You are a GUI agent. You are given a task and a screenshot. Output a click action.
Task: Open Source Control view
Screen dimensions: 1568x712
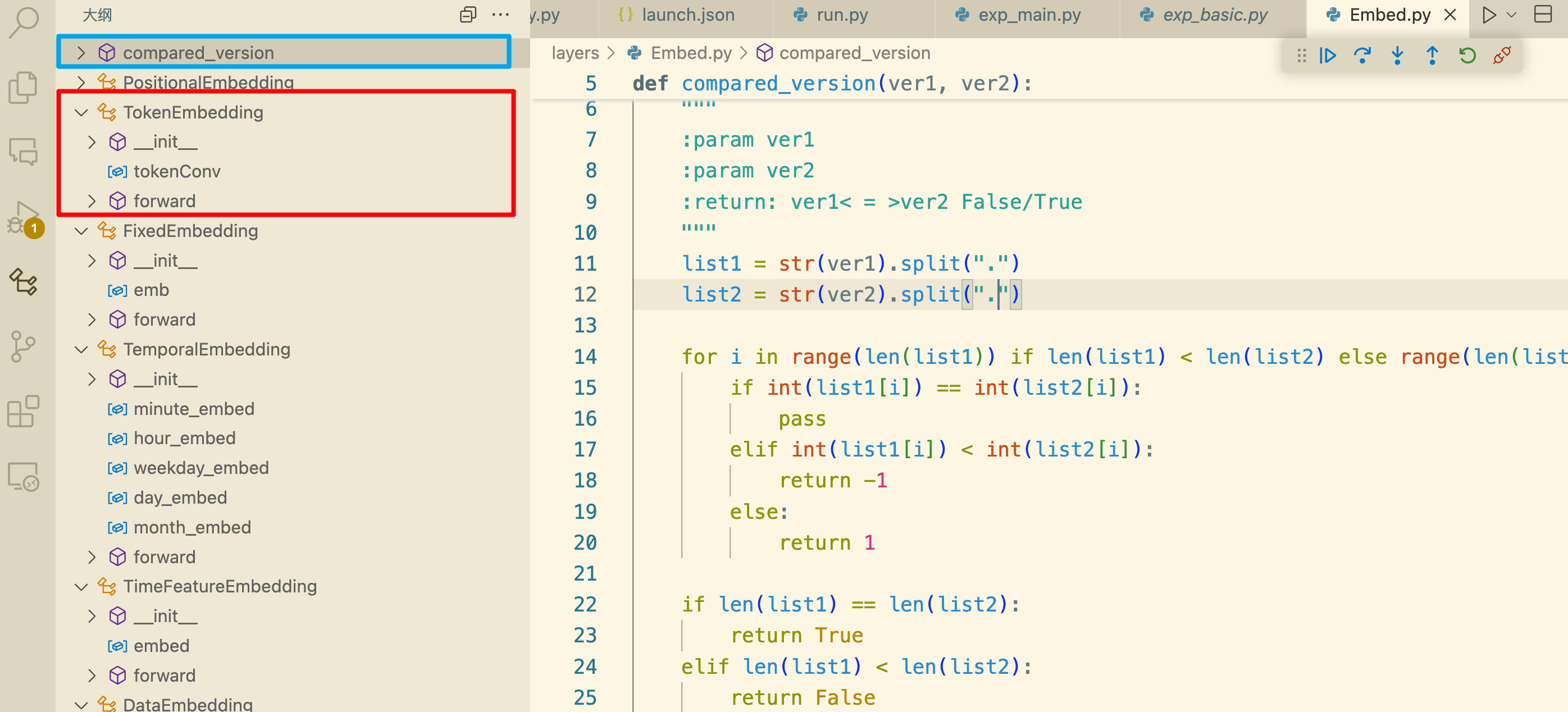(24, 347)
